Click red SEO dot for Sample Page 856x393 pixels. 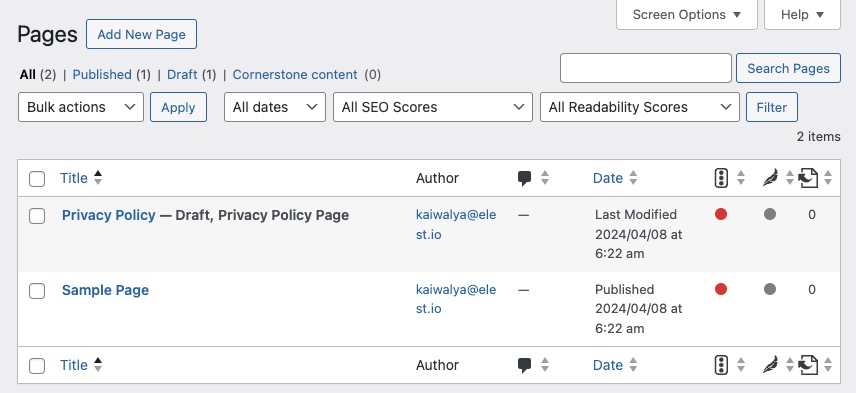721,289
